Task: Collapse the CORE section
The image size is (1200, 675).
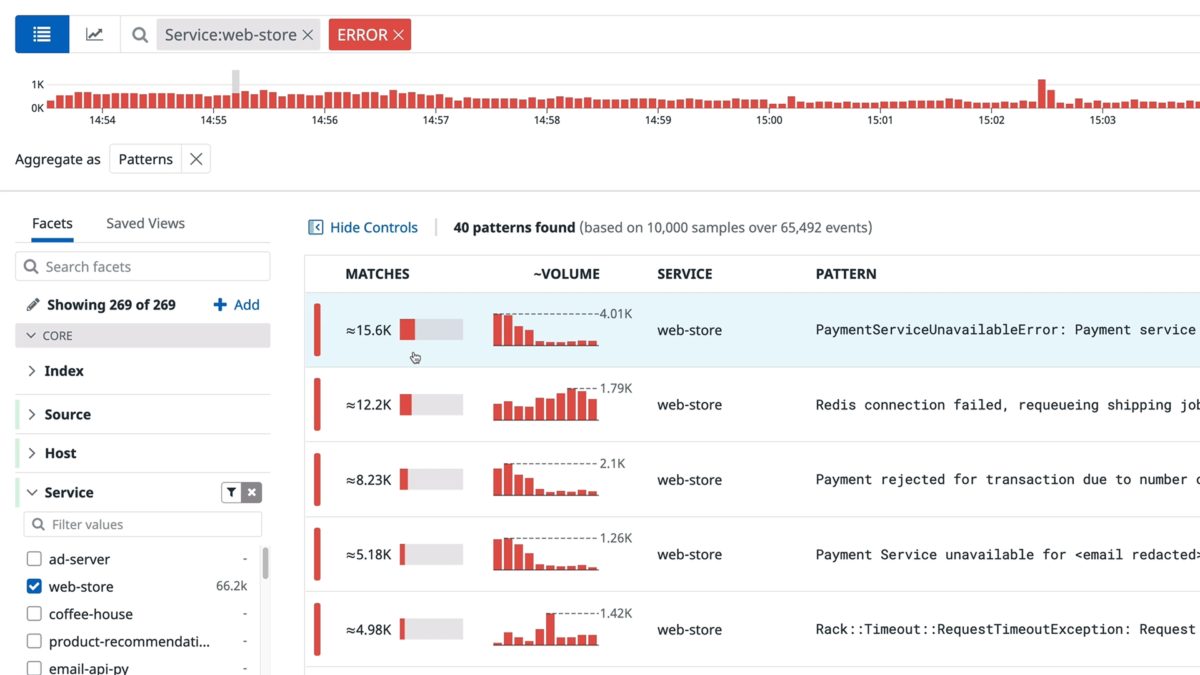Action: click(31, 335)
